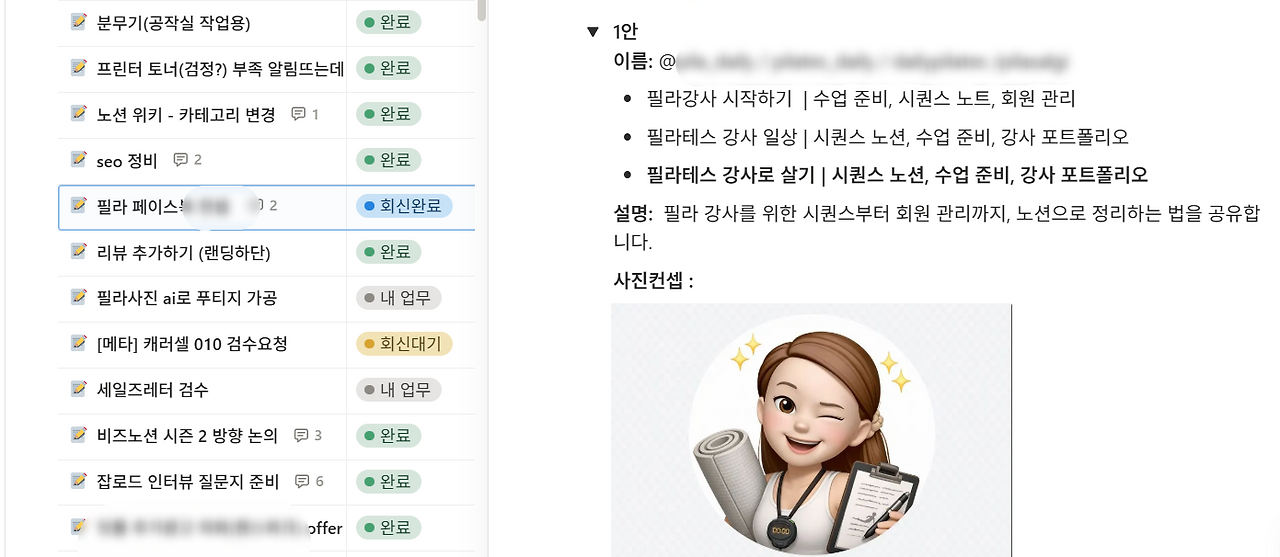The width and height of the screenshot is (1280, 557).
Task: Click the 완료 status tag on 분무기 row
Action: [388, 22]
